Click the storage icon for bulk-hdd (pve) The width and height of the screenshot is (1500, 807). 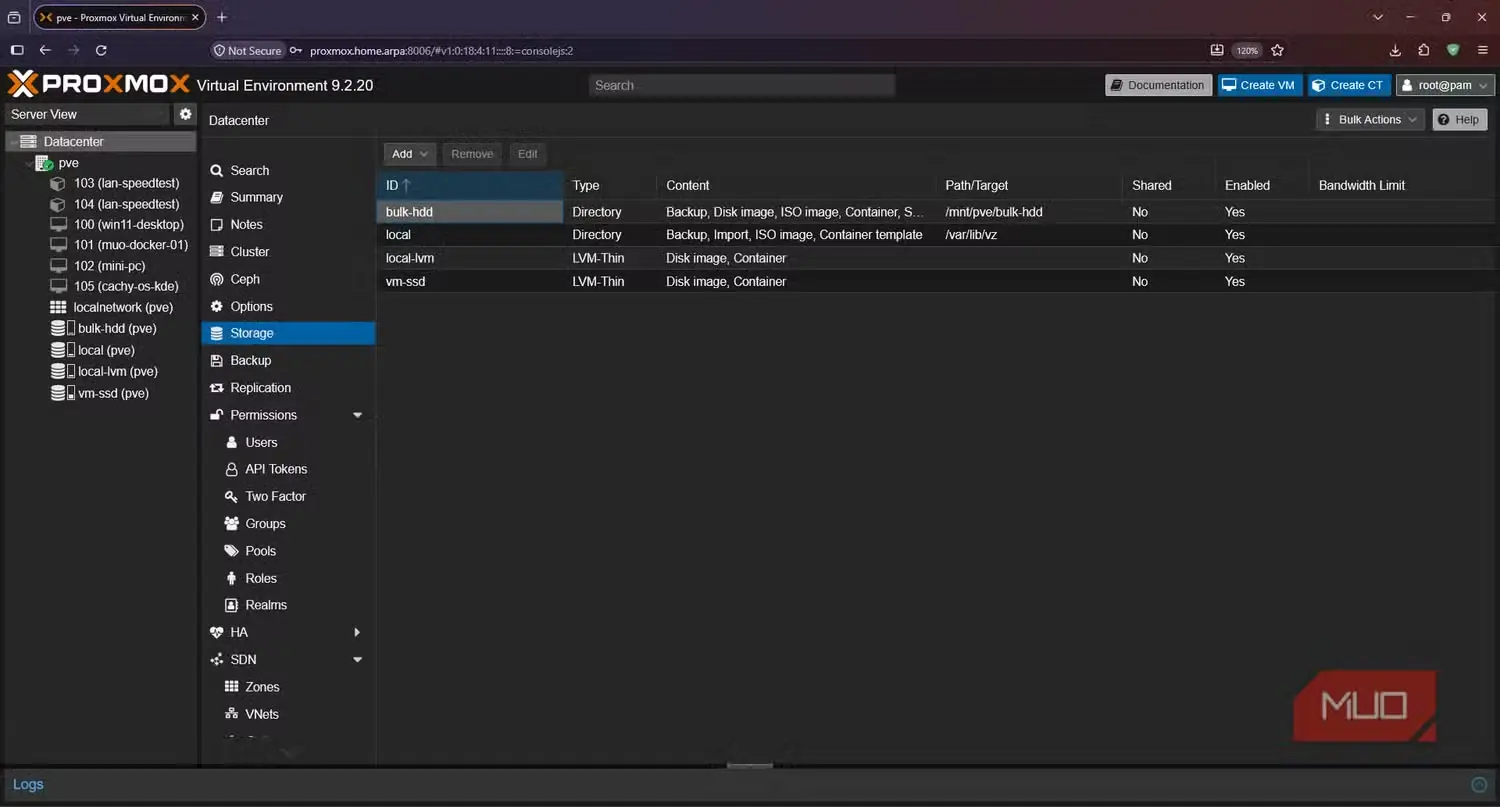(x=62, y=328)
